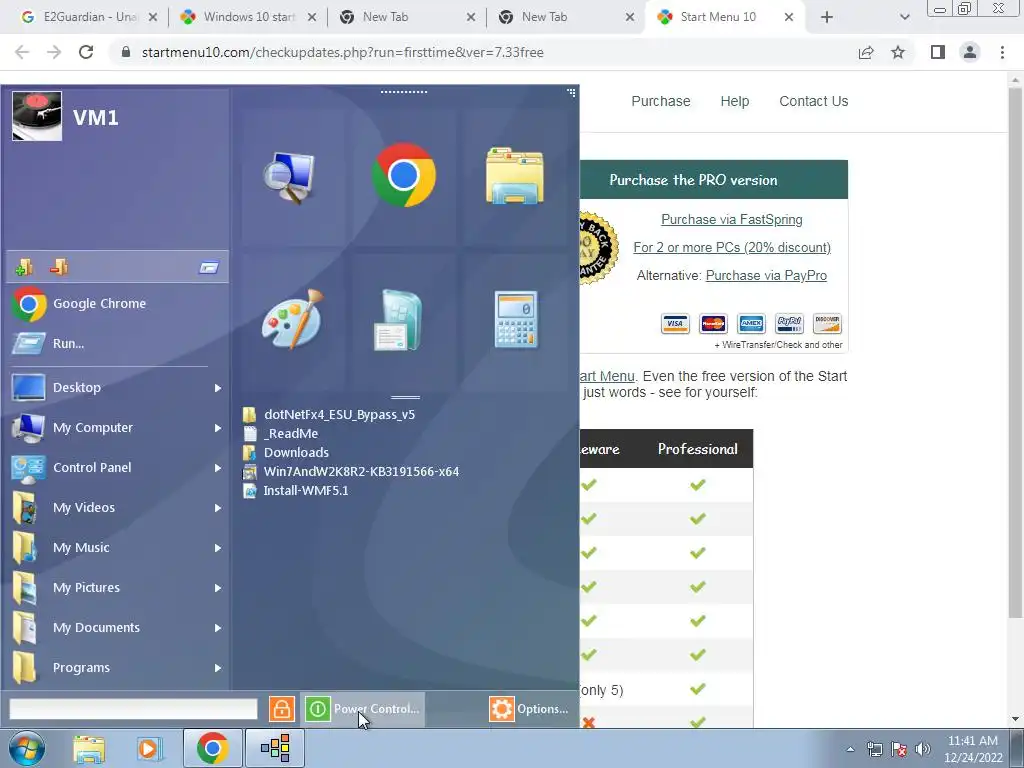The image size is (1024, 768).
Task: Click Purchase via PayPro link
Action: tap(766, 276)
